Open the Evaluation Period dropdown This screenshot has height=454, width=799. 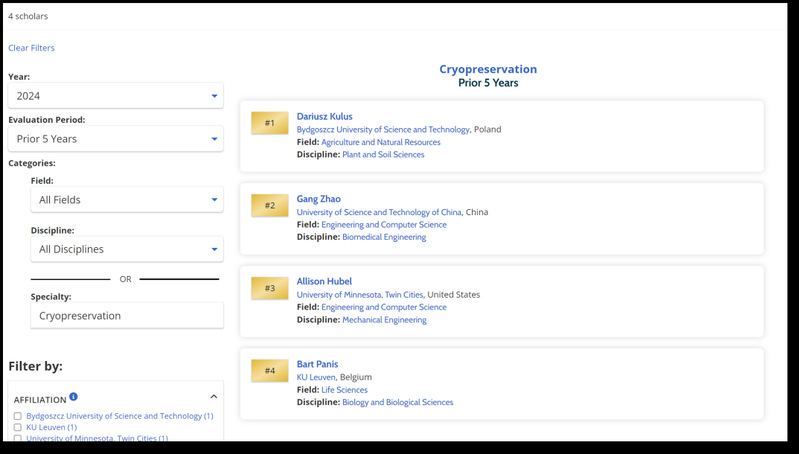click(116, 139)
